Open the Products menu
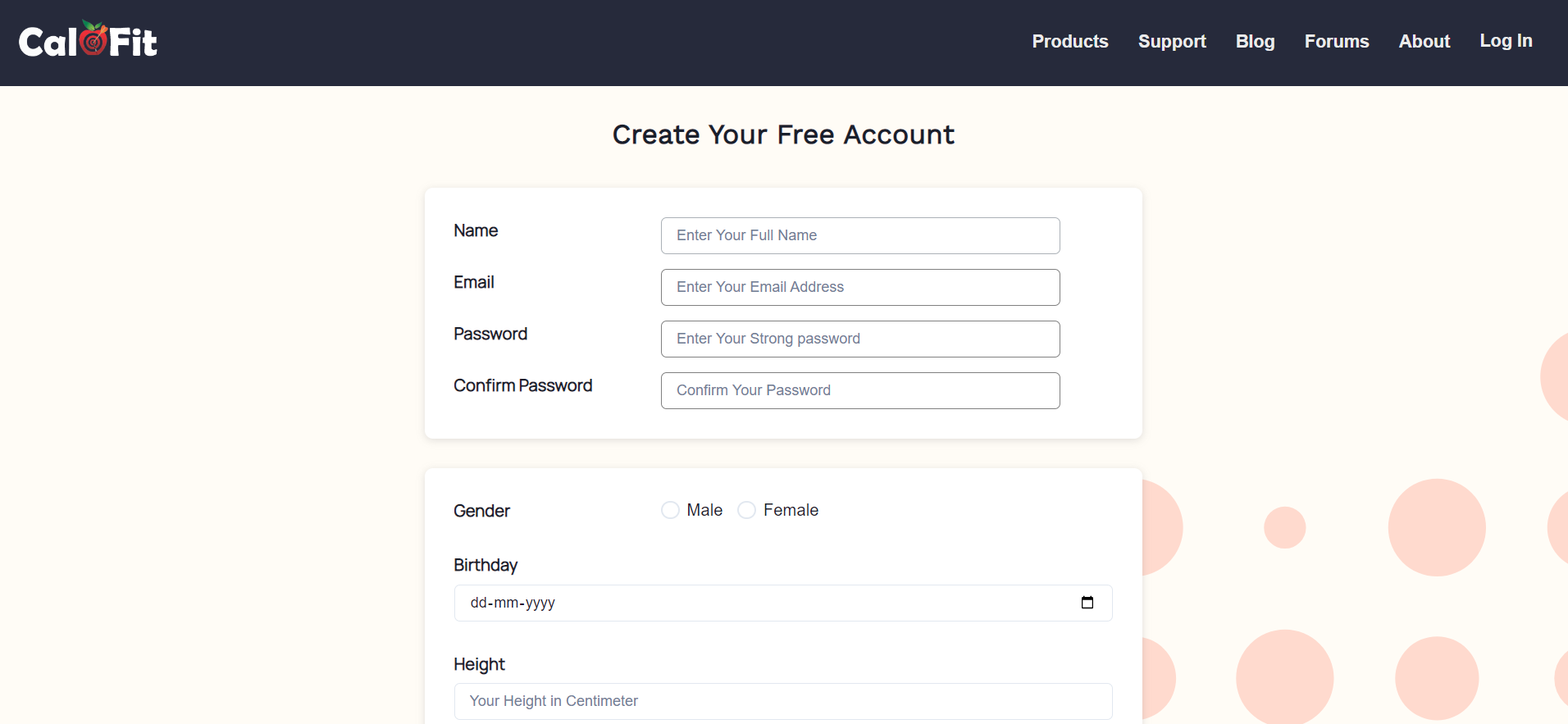 point(1070,41)
